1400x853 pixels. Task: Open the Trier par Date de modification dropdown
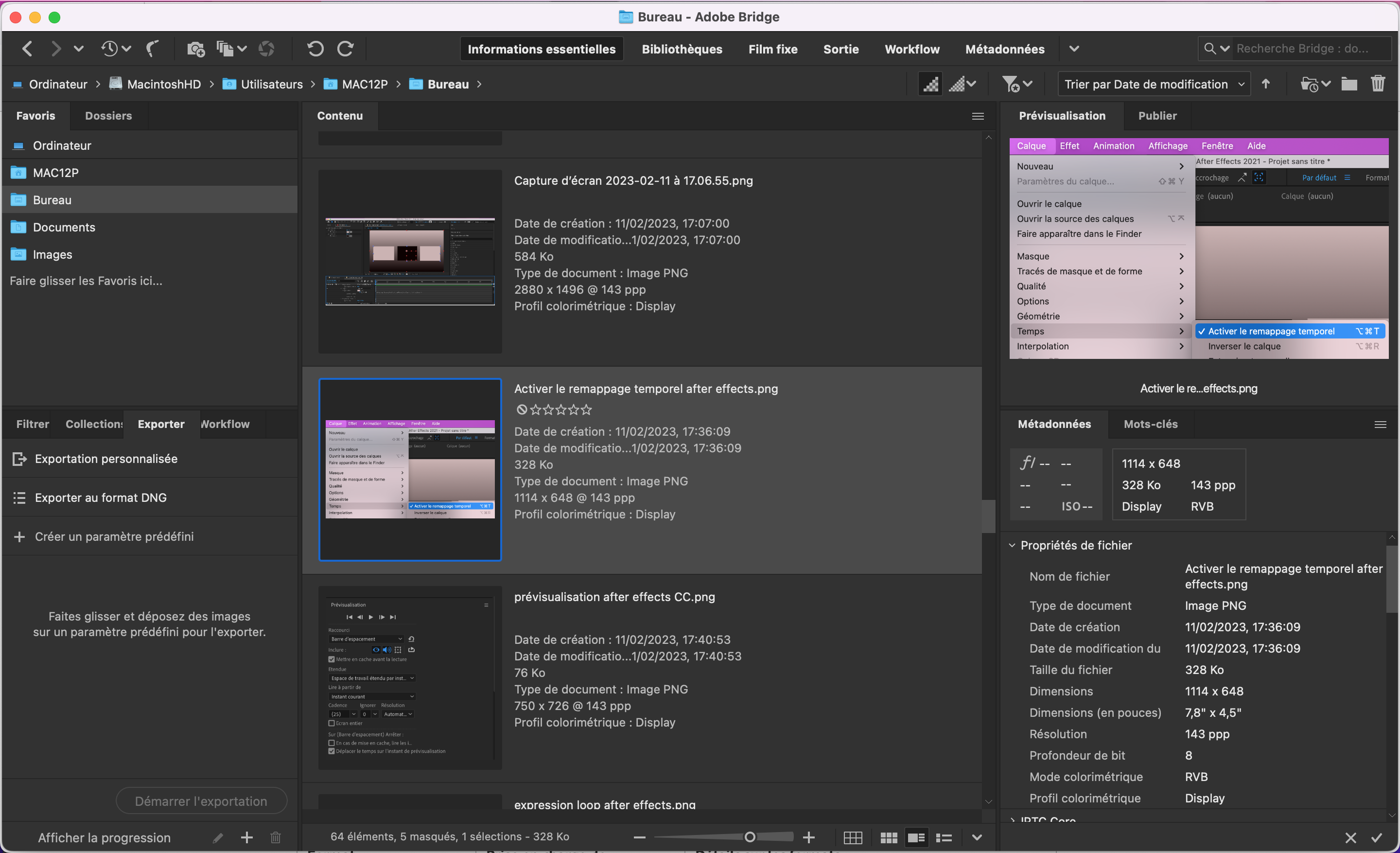1154,84
